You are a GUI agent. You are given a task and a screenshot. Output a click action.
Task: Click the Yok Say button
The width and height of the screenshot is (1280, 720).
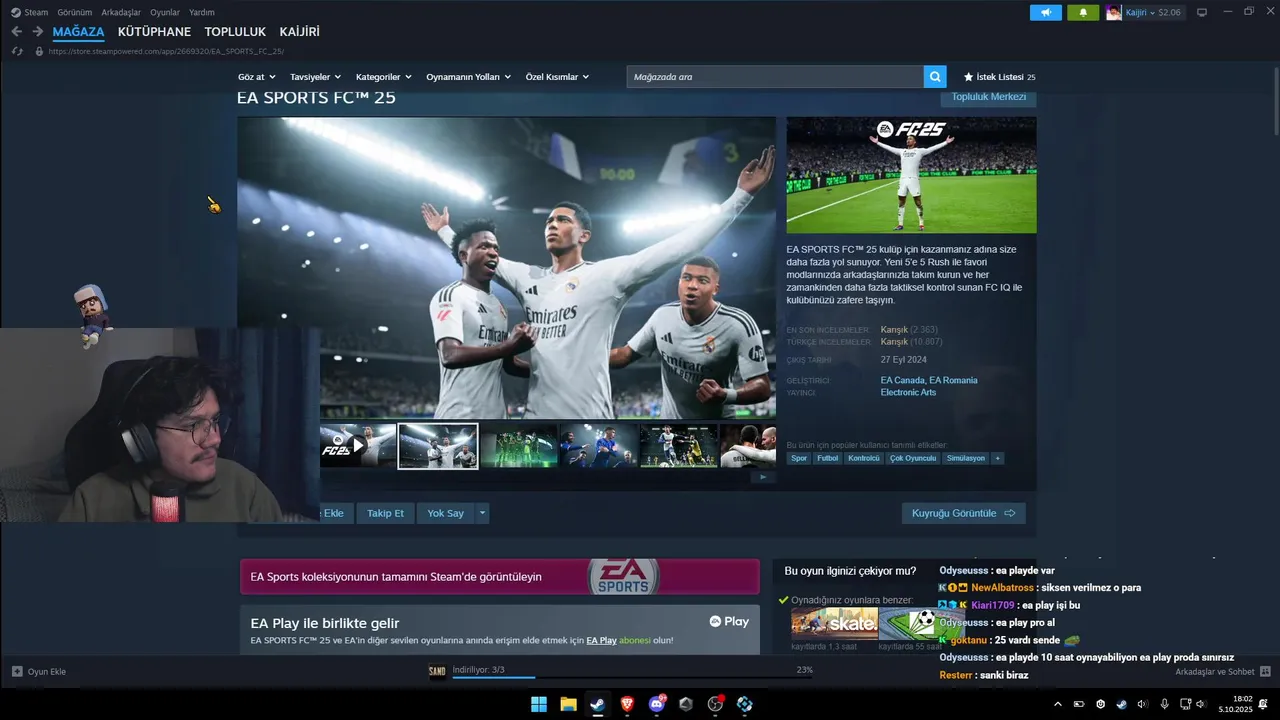445,513
